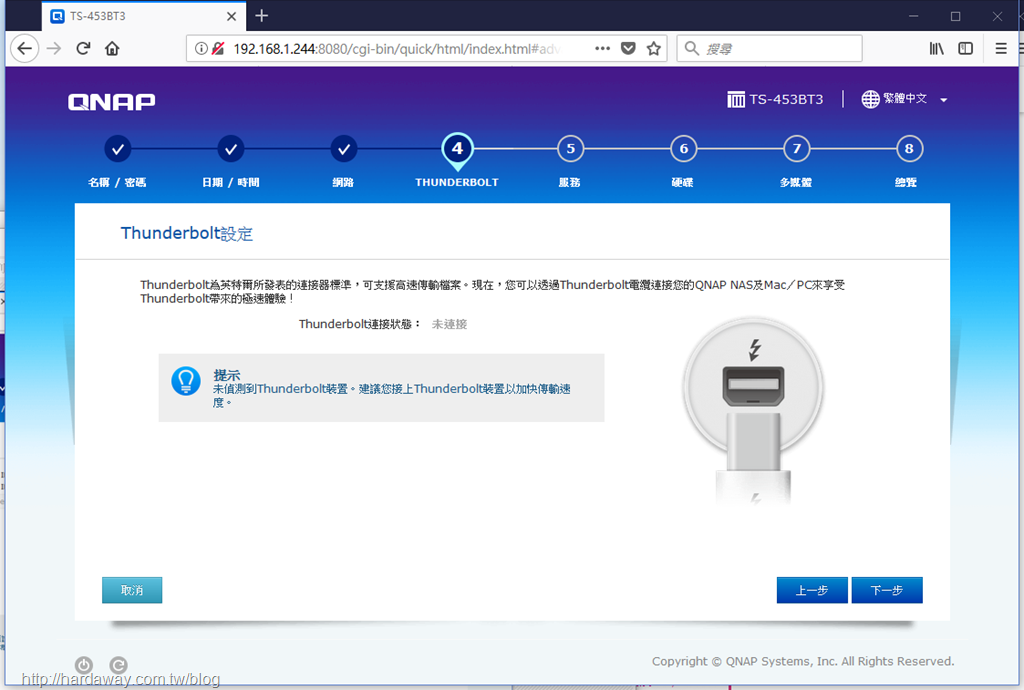Image resolution: width=1024 pixels, height=690 pixels.
Task: Click the TS-453BT3 NAS device icon
Action: coord(736,99)
